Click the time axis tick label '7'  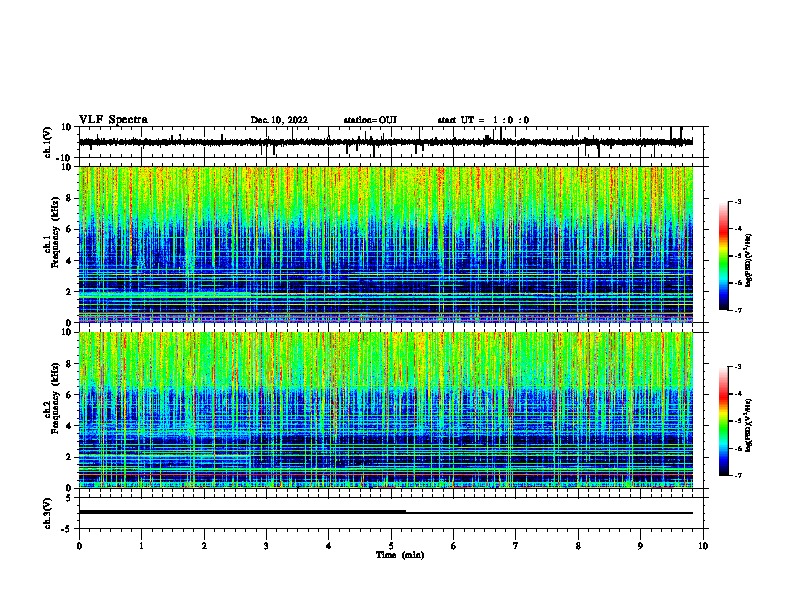(x=516, y=546)
